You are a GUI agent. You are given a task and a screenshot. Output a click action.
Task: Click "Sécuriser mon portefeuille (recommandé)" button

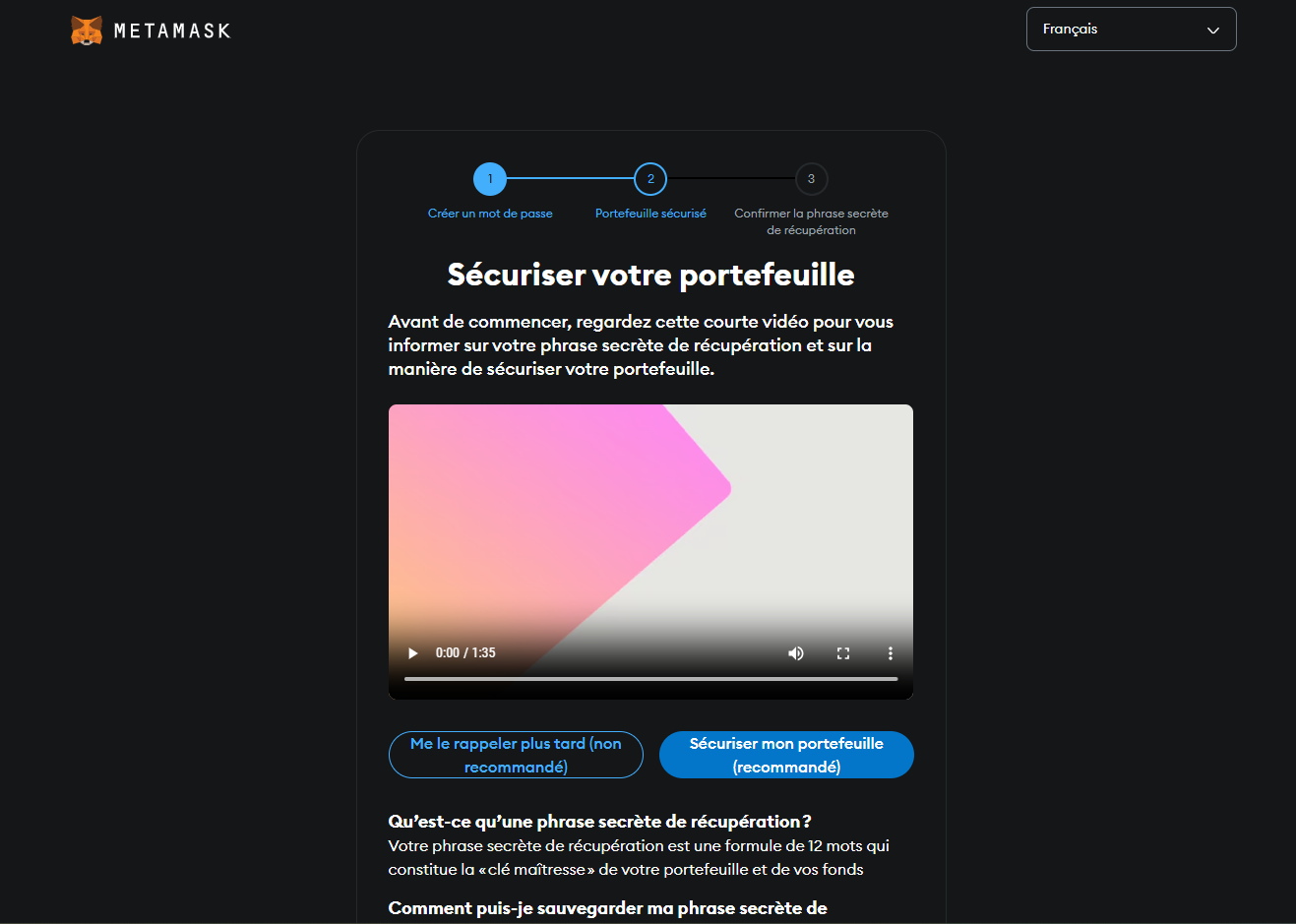pyautogui.click(x=786, y=755)
